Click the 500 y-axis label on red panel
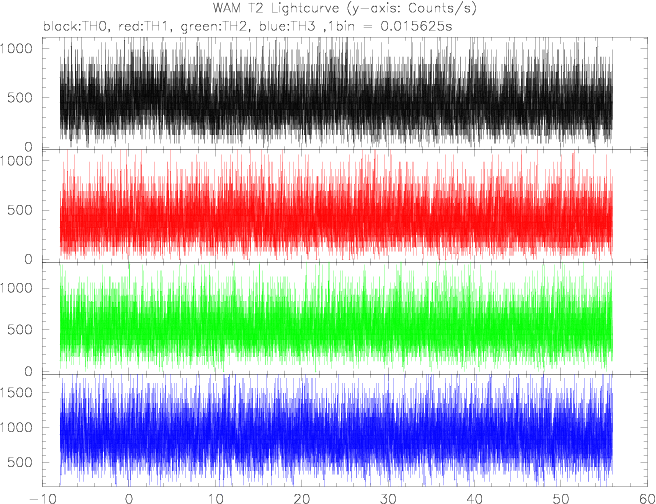This screenshot has height=504, width=656. point(20,210)
